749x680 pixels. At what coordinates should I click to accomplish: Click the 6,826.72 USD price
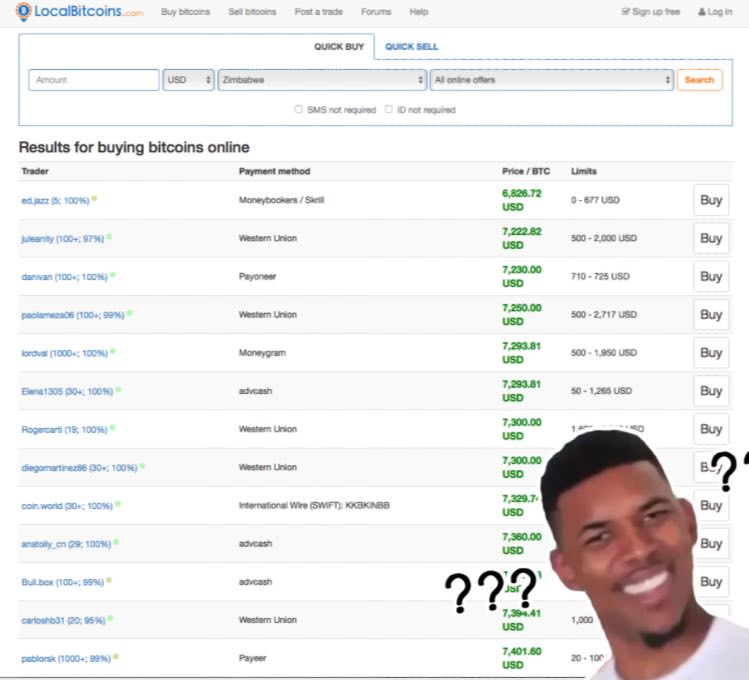tap(522, 200)
